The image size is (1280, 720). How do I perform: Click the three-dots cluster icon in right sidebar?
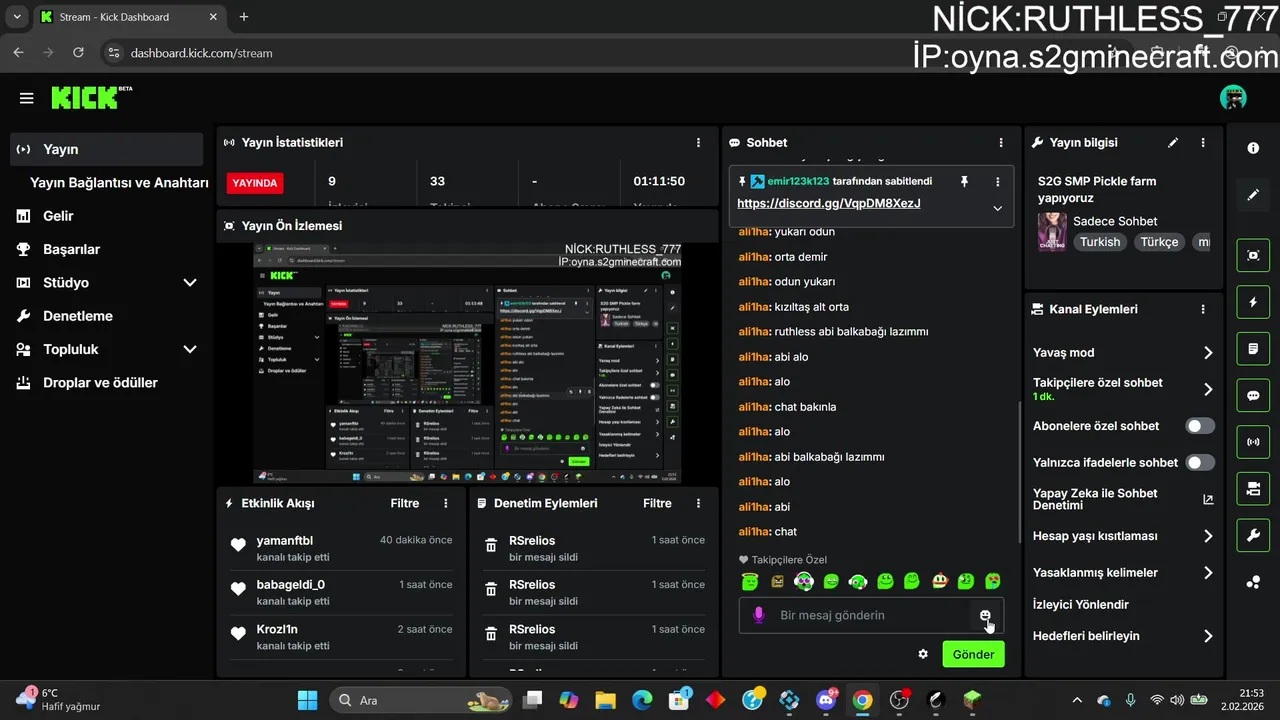click(x=1253, y=583)
